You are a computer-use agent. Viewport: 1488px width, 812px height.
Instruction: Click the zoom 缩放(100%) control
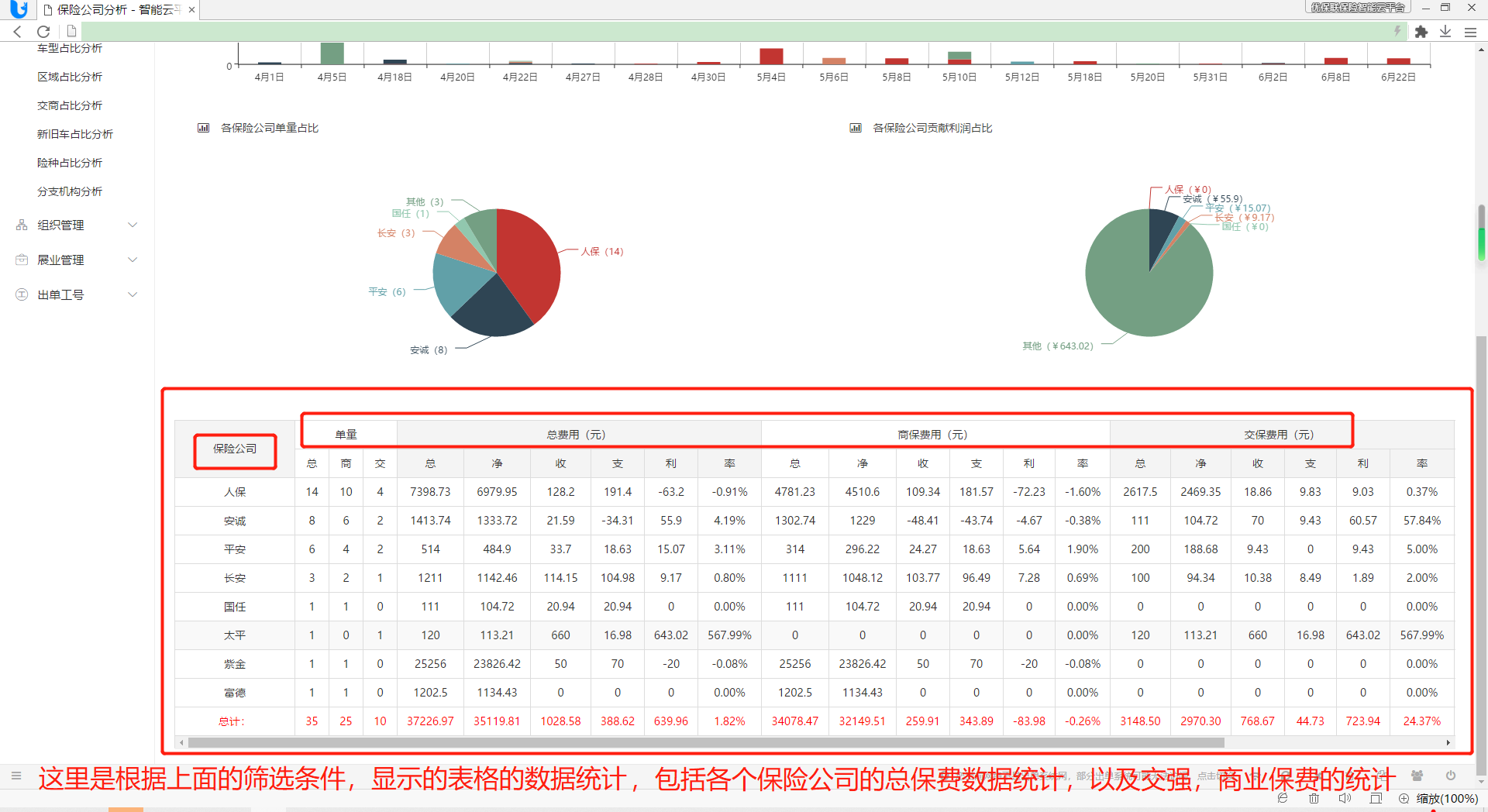pos(1438,799)
